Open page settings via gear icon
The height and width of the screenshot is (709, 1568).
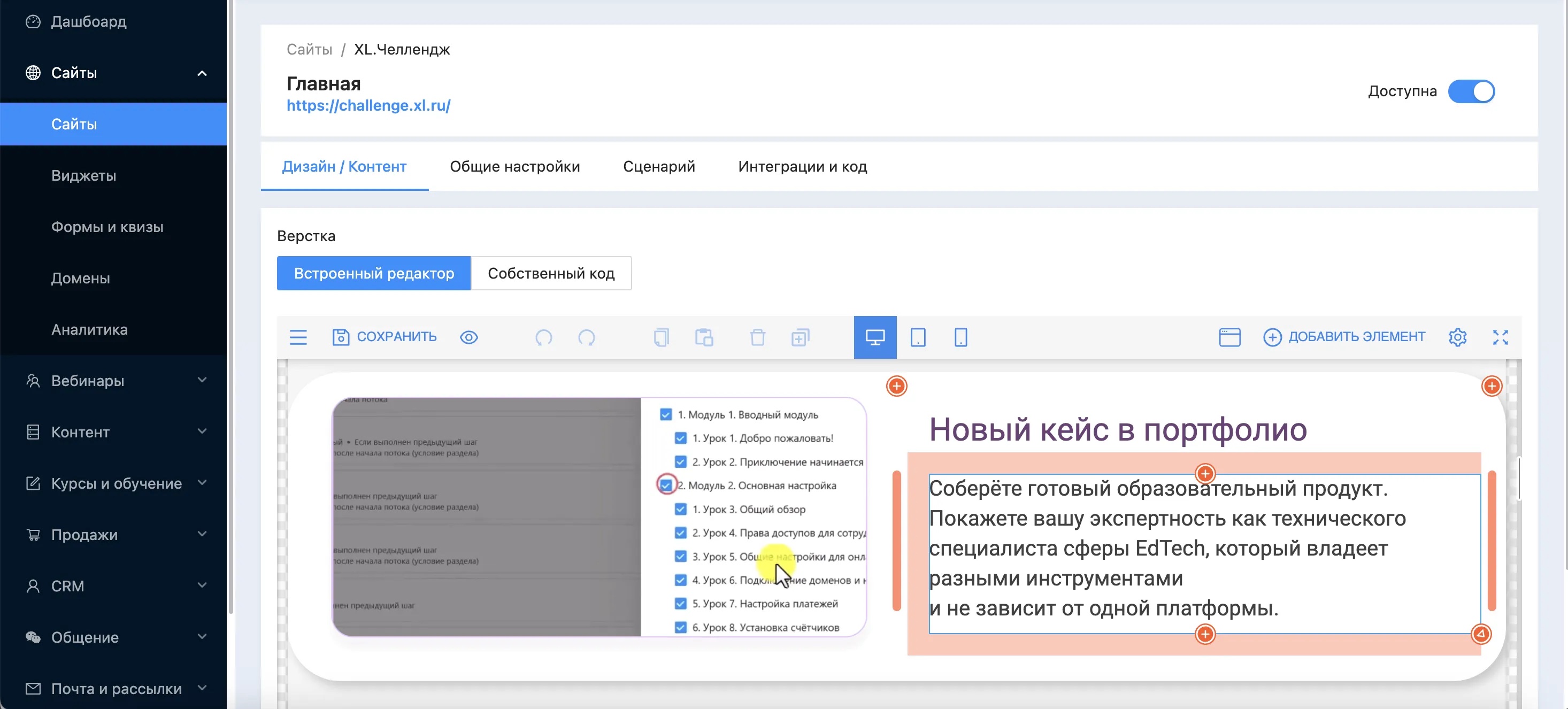click(x=1458, y=336)
